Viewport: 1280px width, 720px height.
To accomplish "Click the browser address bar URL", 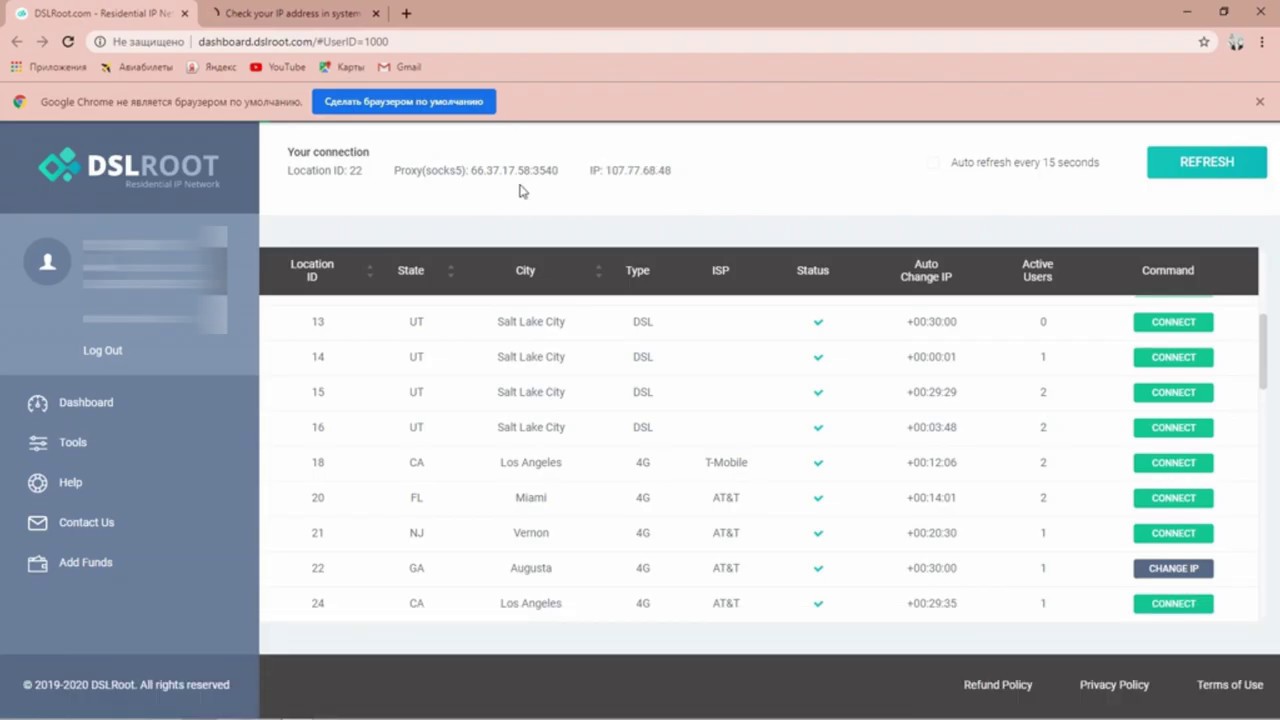I will click(293, 42).
